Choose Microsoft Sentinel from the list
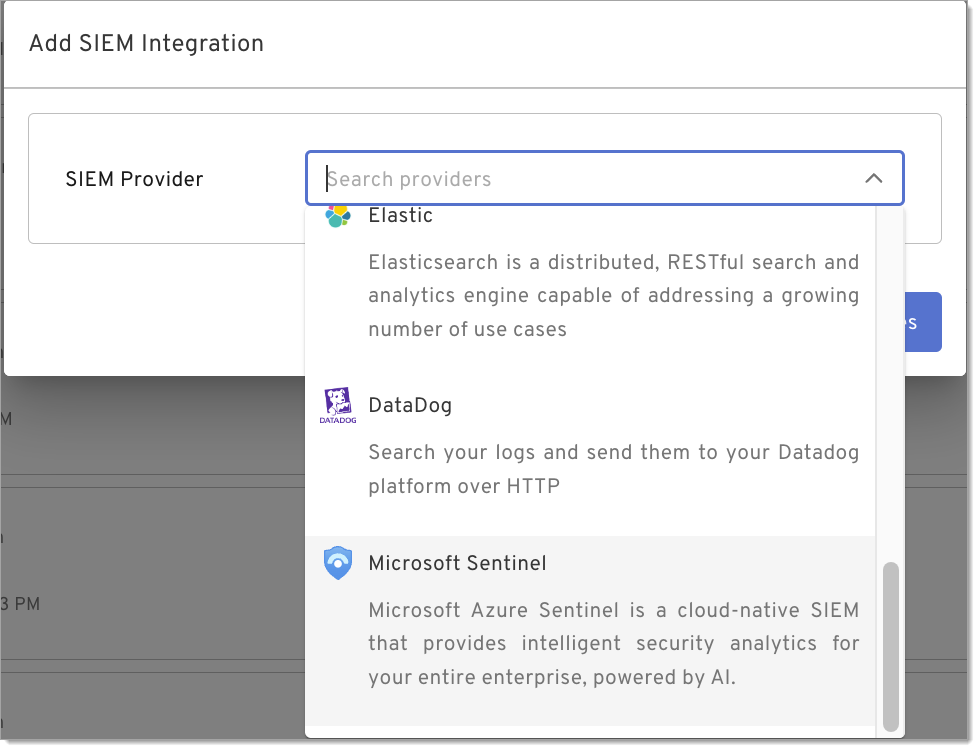This screenshot has width=978, height=750. click(457, 563)
